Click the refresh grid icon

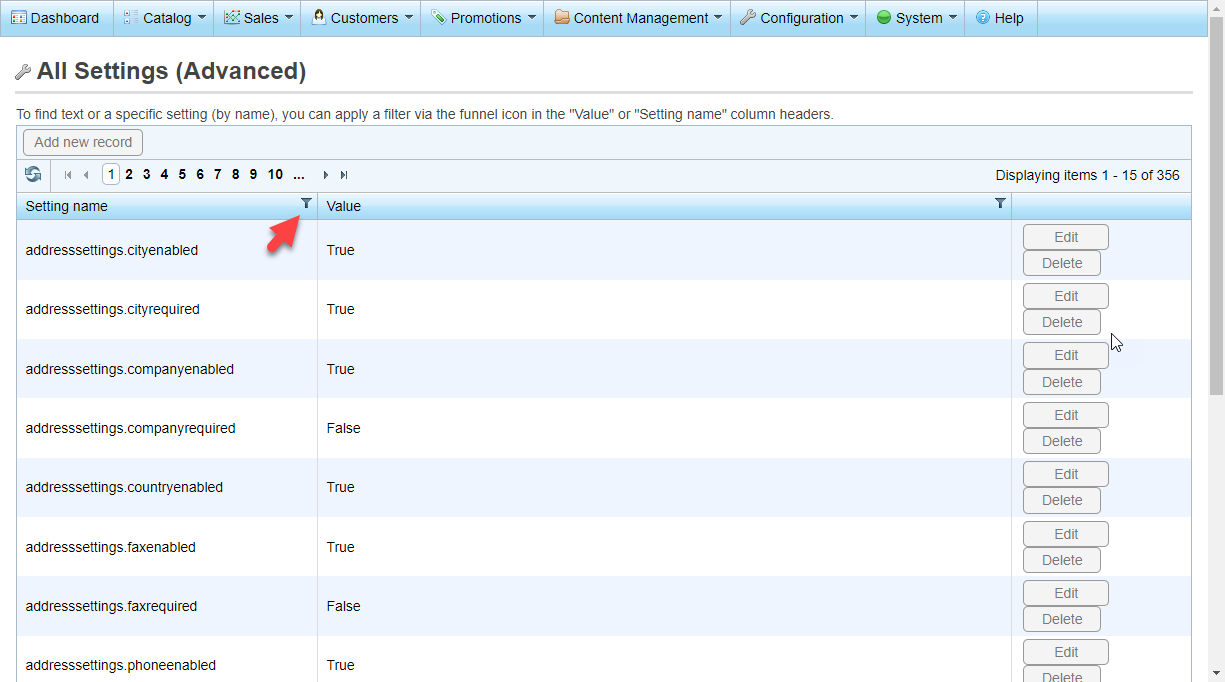click(33, 175)
